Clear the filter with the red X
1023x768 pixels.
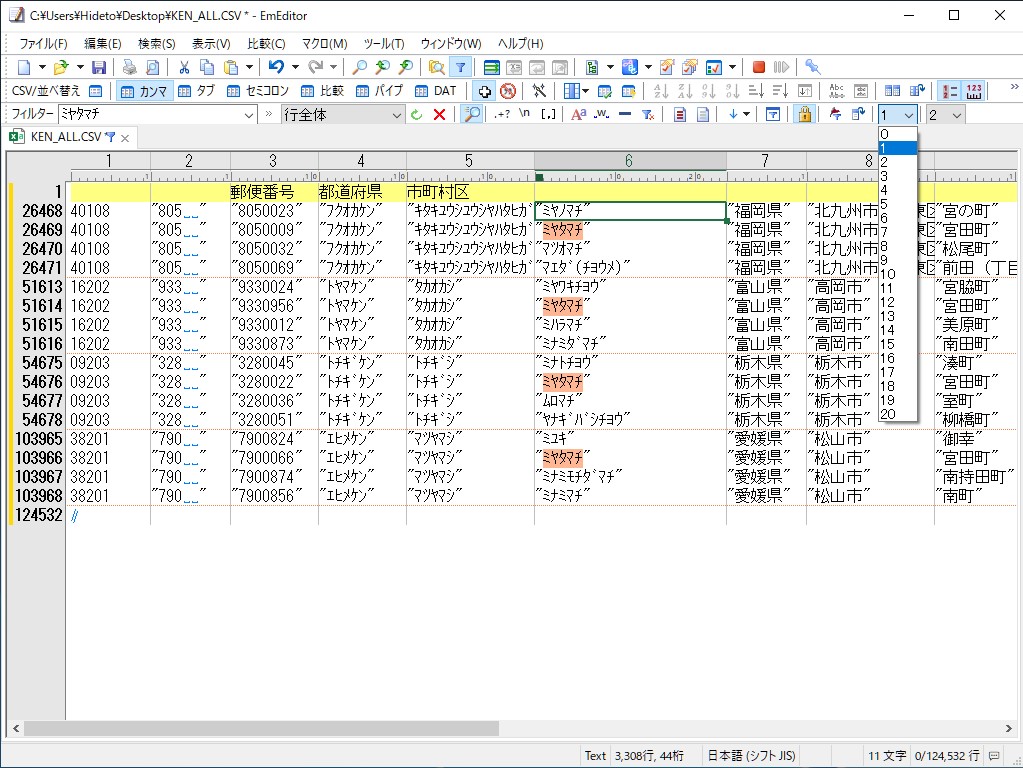coord(440,115)
